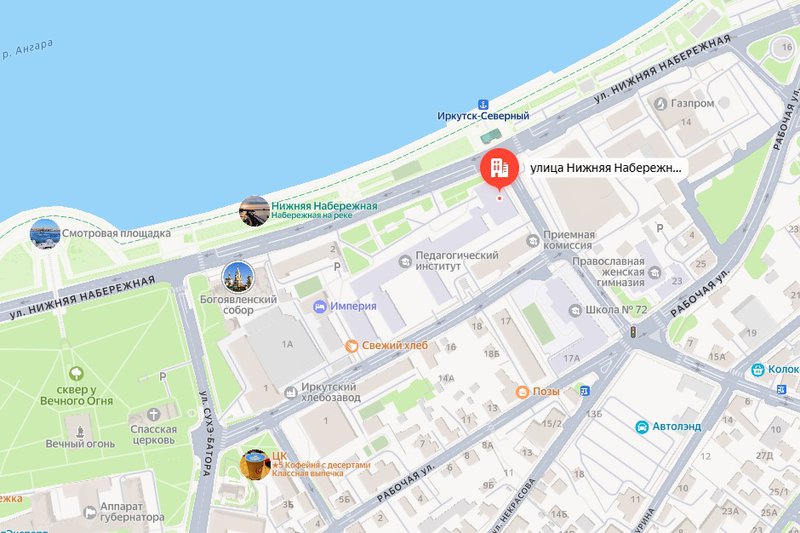Open the Свежий хлеб bakery icon

point(352,346)
